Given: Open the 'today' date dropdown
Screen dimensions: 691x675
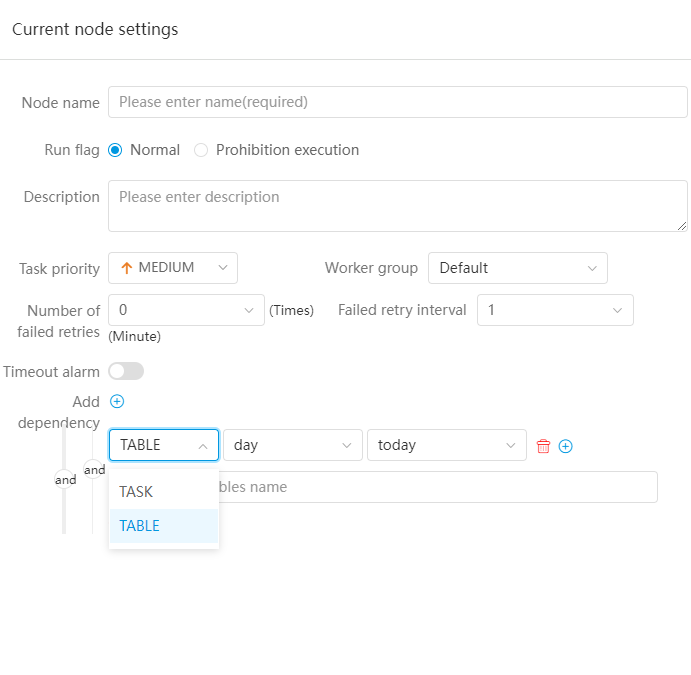Looking at the screenshot, I should point(446,445).
